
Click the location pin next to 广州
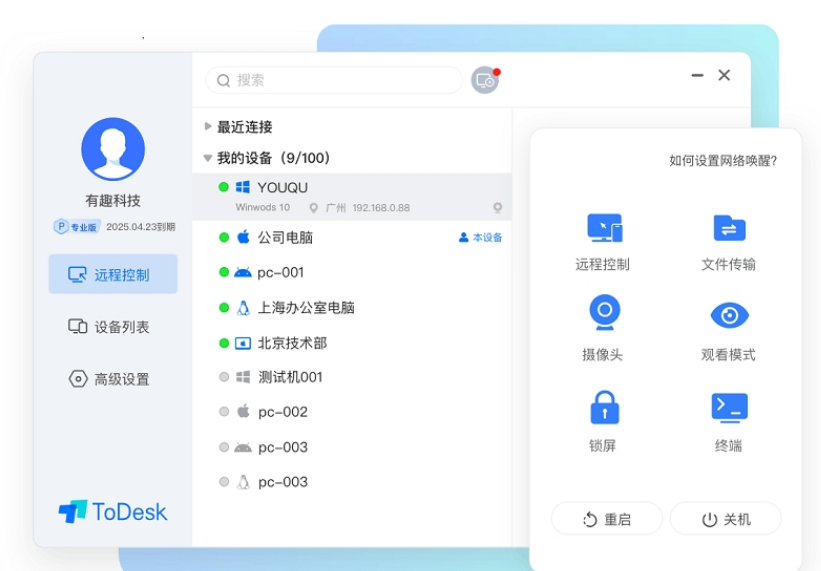[313, 208]
